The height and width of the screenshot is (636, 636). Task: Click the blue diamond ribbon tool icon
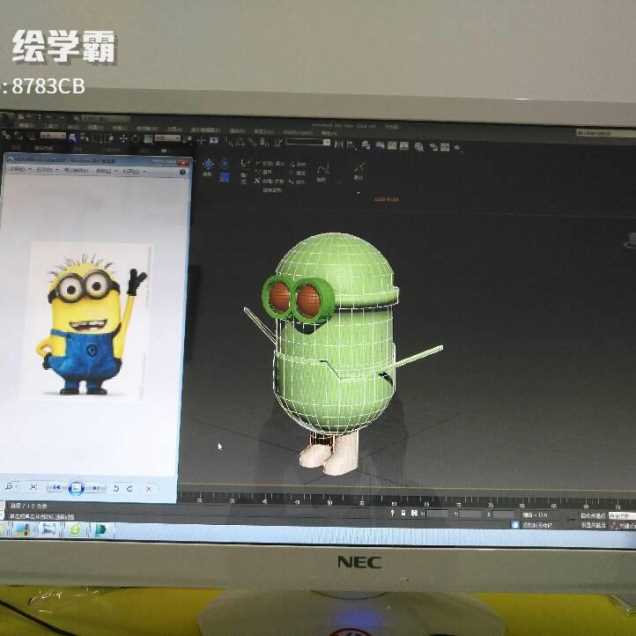point(208,165)
